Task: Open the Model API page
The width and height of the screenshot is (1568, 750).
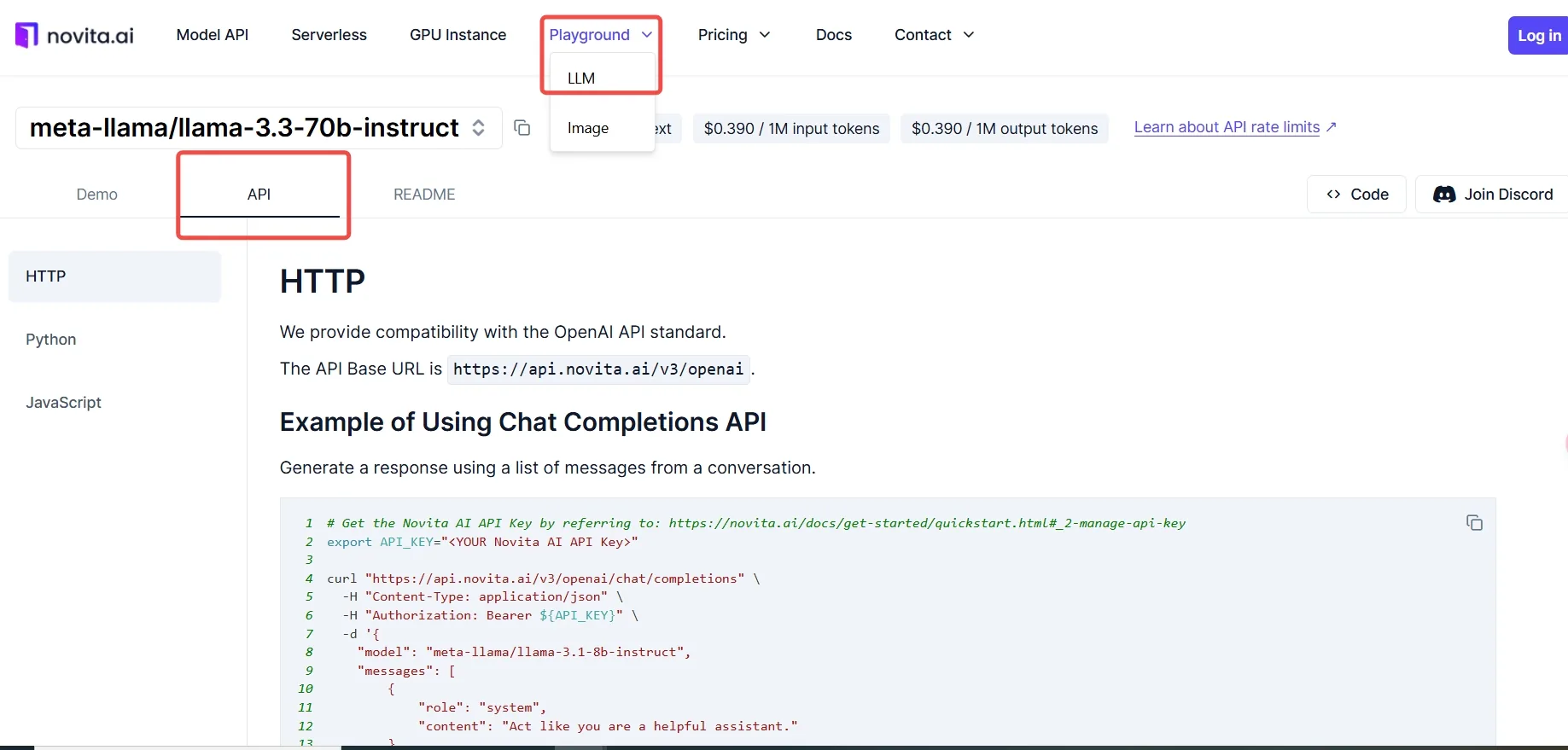Action: click(213, 35)
